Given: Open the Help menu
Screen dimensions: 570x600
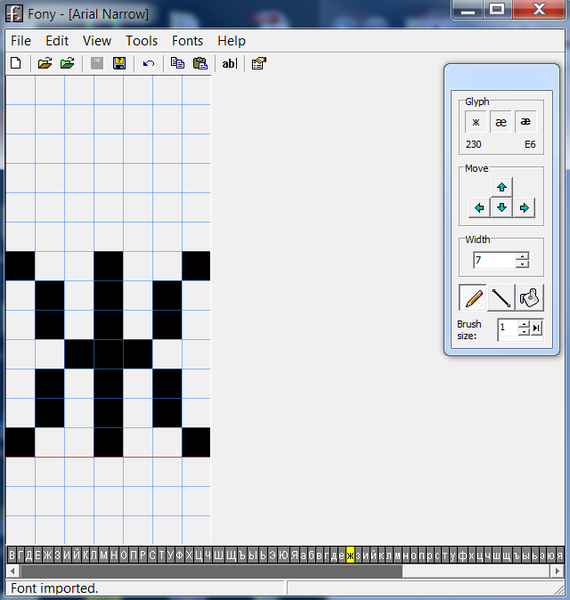Looking at the screenshot, I should (231, 41).
